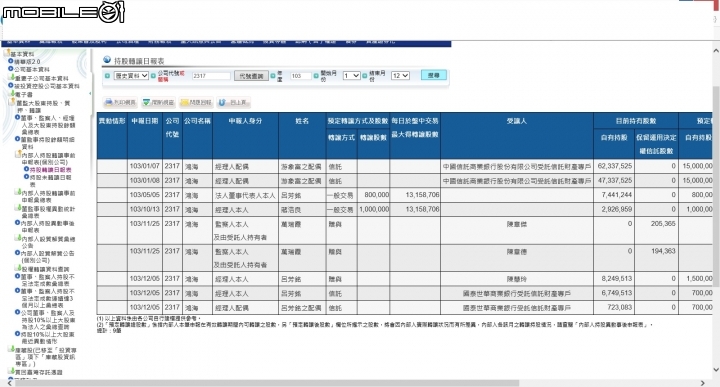This screenshot has width=720, height=387.
Task: Collapse the 內部人持股轉讓事前申報表(個別公司) folder
Action: pyautogui.click(x=18, y=155)
